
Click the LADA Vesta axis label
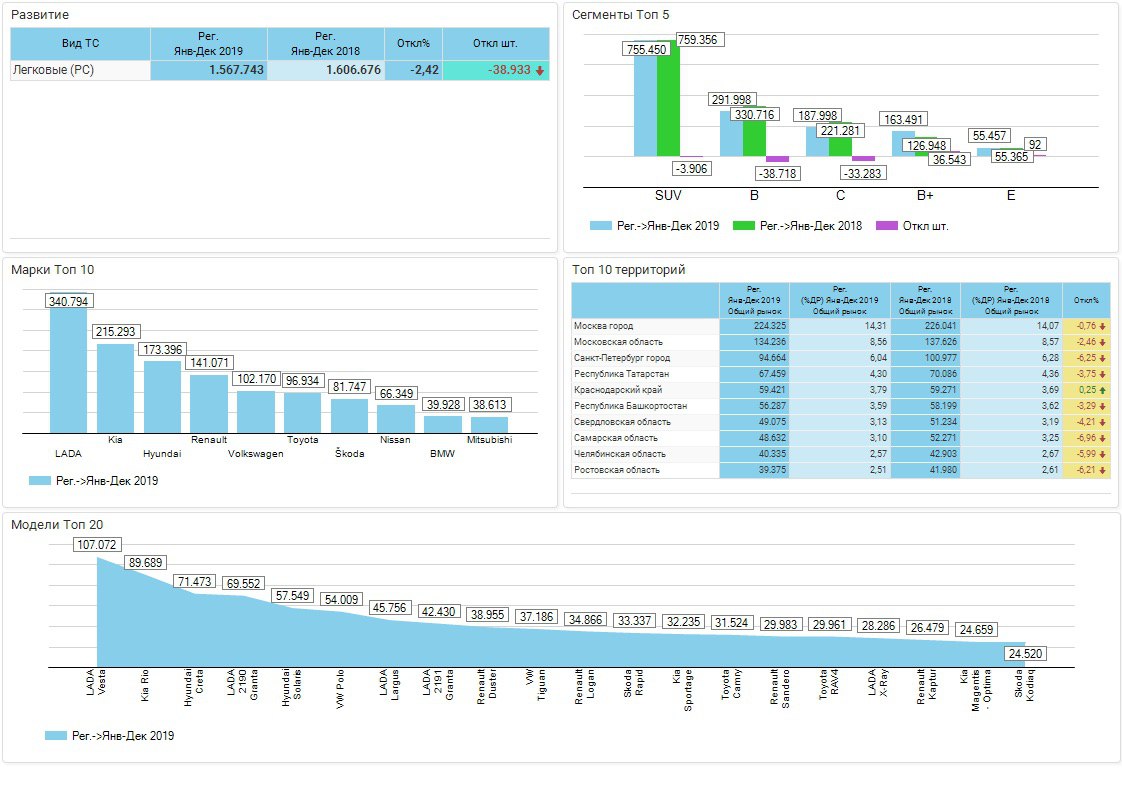tap(96, 682)
